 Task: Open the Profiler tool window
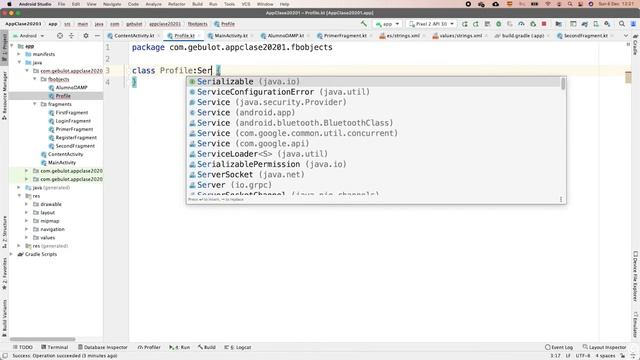pyautogui.click(x=149, y=347)
